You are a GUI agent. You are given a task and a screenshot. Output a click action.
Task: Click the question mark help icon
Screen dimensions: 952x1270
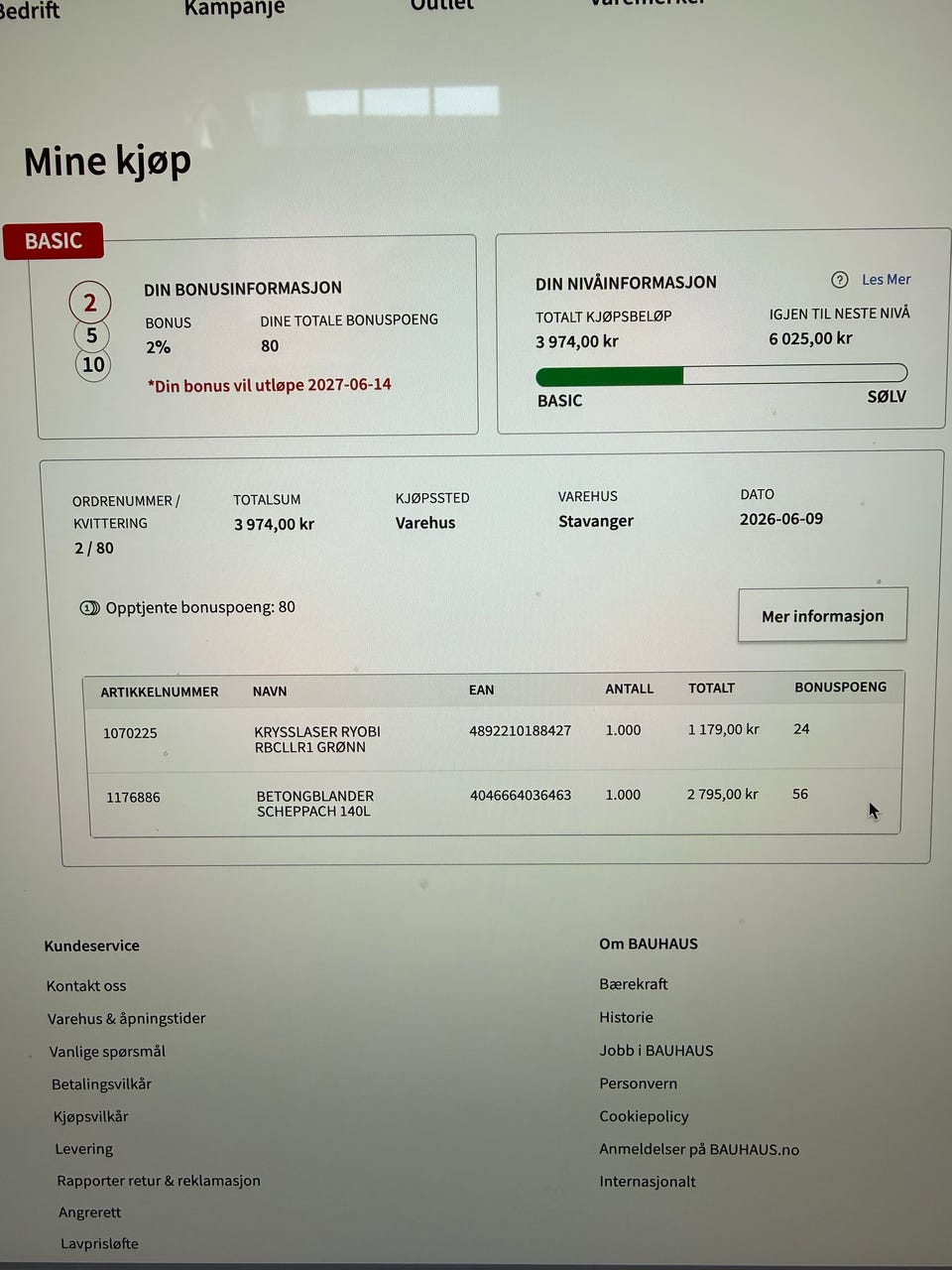point(840,280)
